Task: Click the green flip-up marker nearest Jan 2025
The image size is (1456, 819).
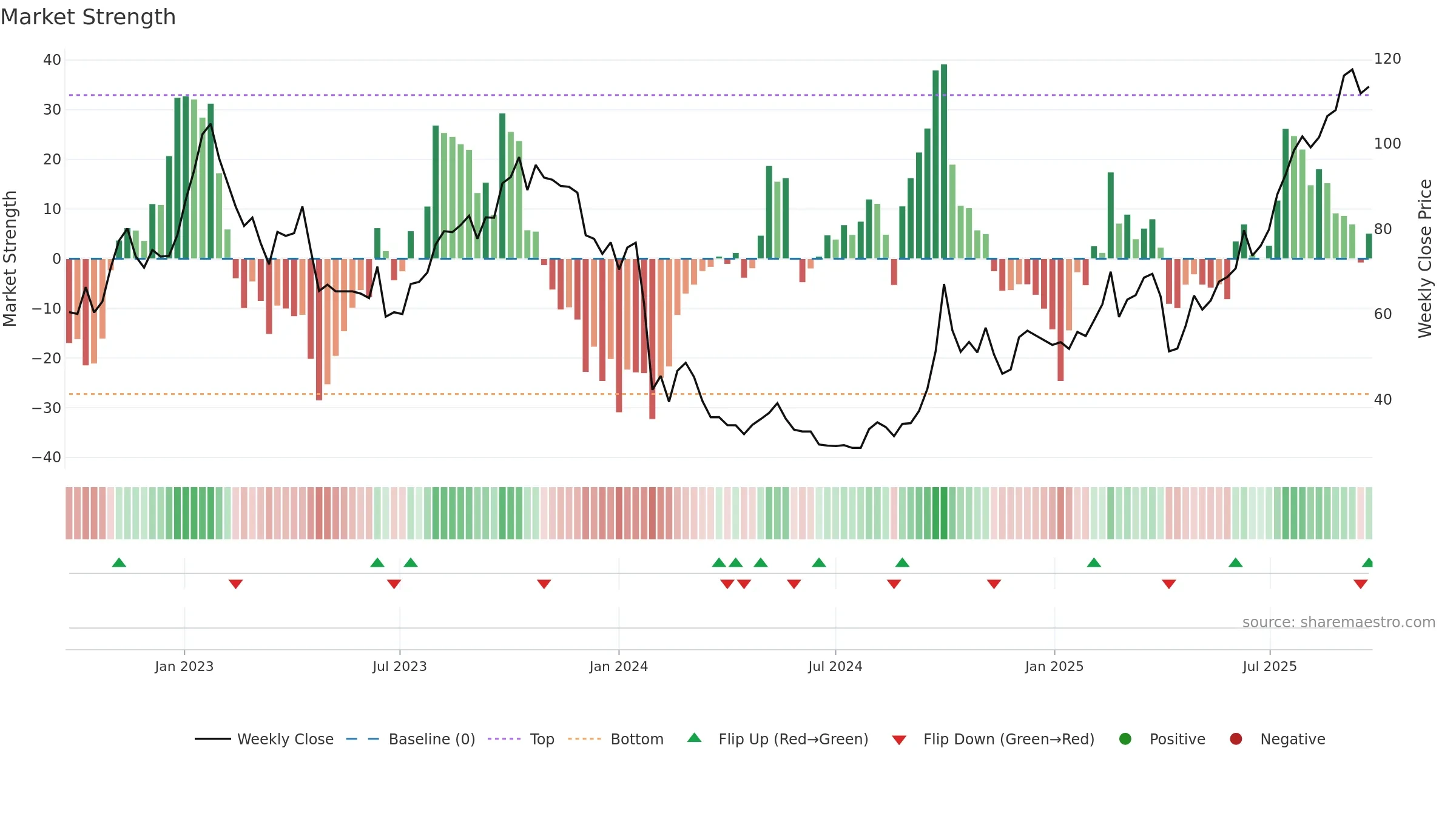Action: 1094,562
